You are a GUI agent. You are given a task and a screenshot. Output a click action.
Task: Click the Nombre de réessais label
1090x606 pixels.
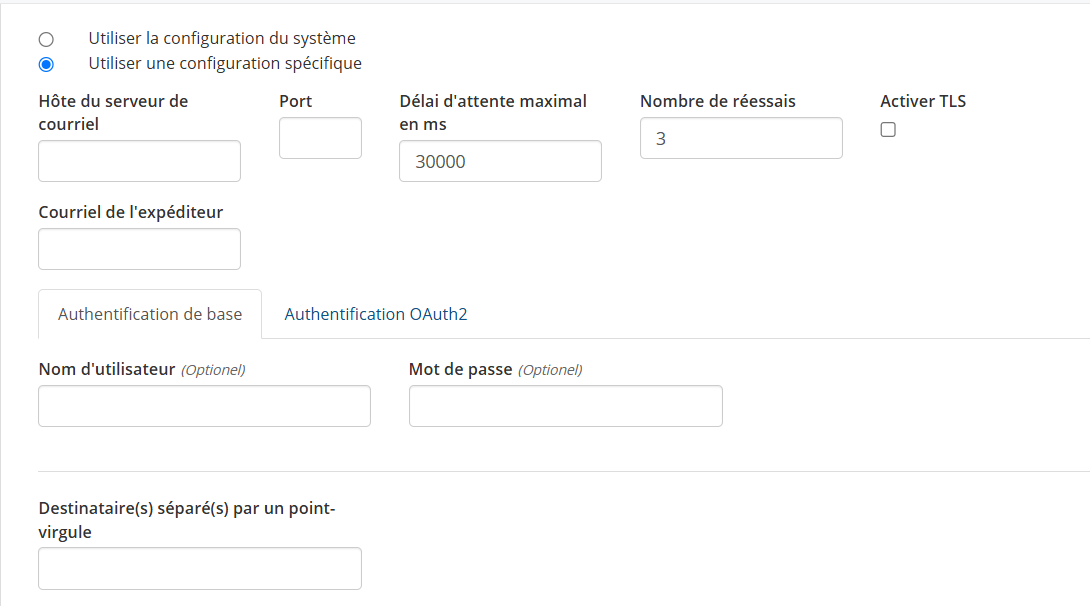[x=717, y=101]
